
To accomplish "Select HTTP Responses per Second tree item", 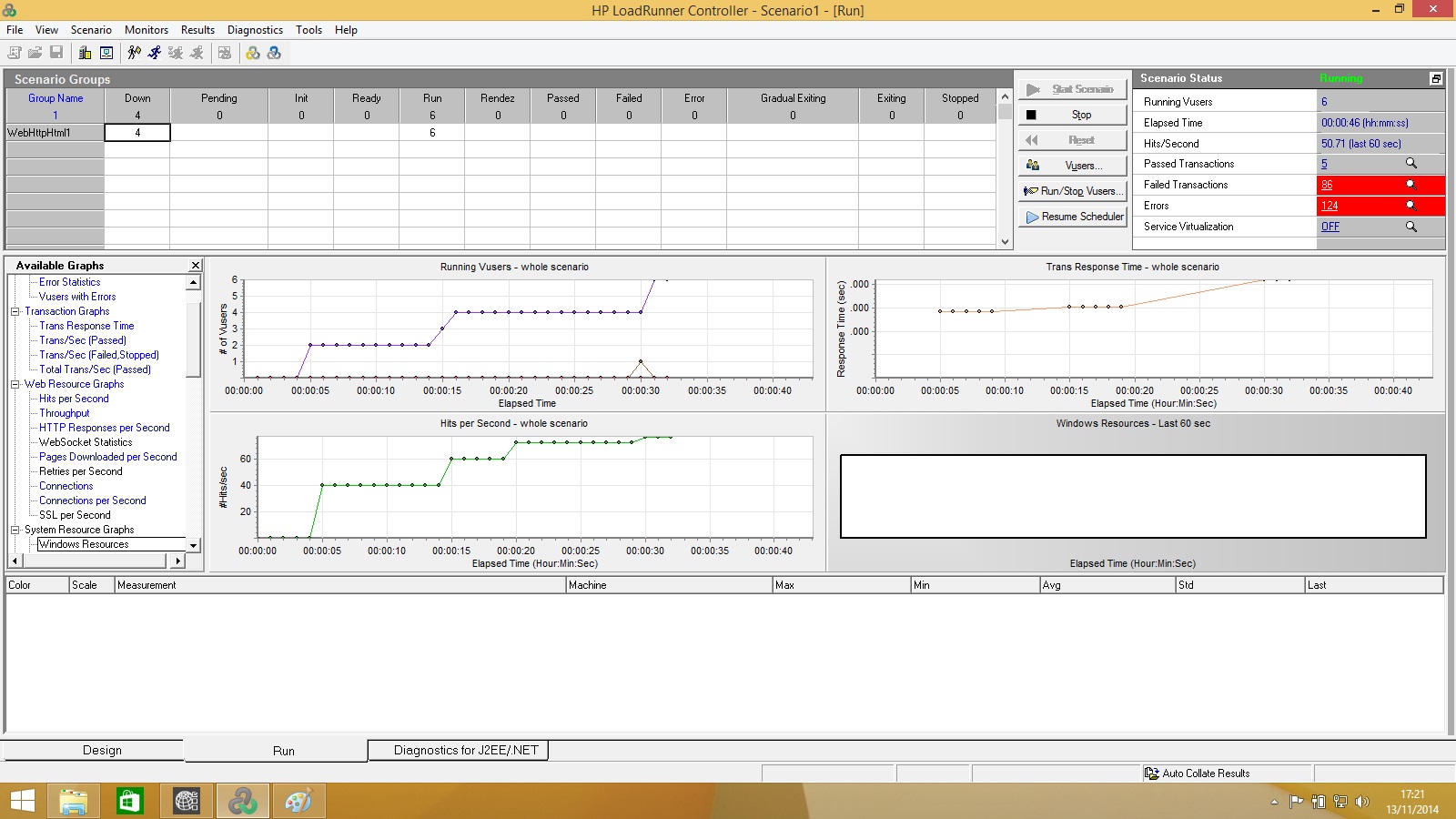I will pos(105,428).
